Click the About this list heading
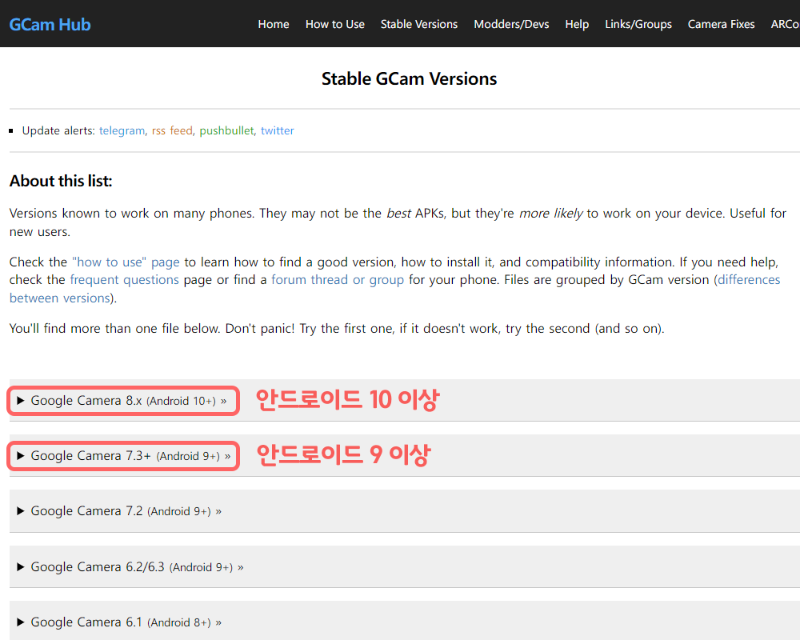This screenshot has width=800, height=640. pyautogui.click(x=61, y=181)
